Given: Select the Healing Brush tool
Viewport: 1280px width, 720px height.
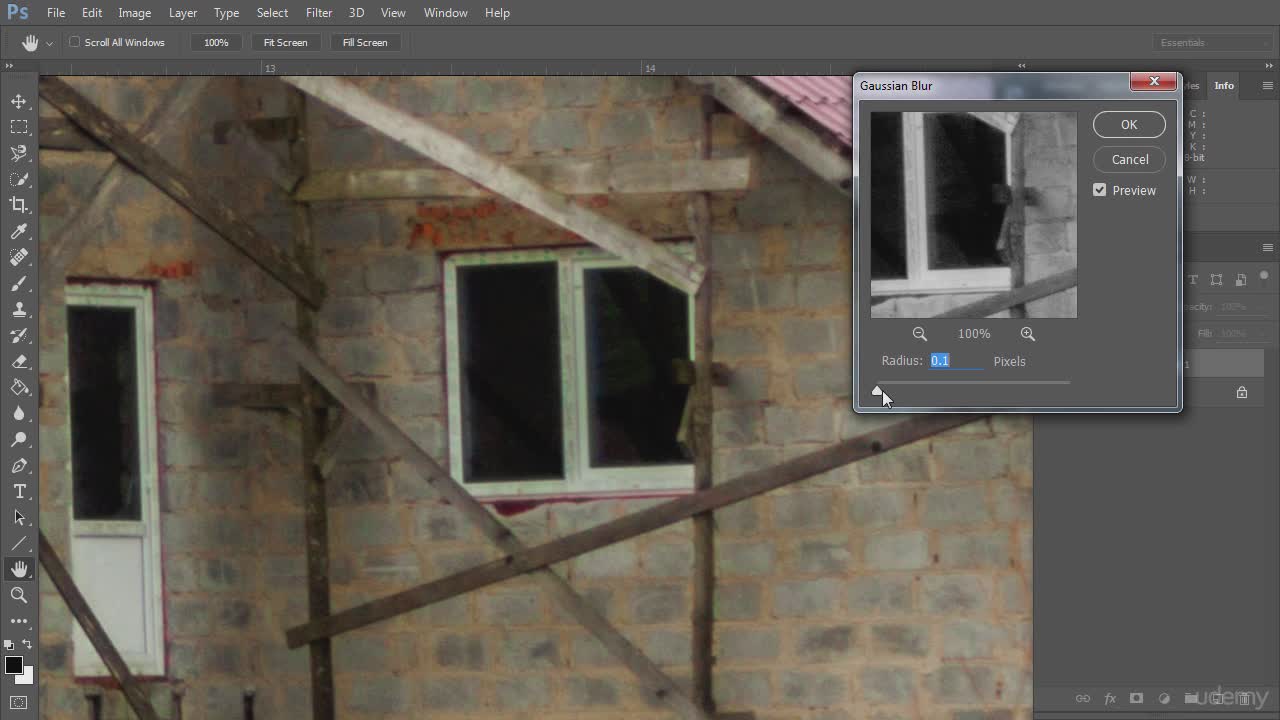Looking at the screenshot, I should [19, 257].
